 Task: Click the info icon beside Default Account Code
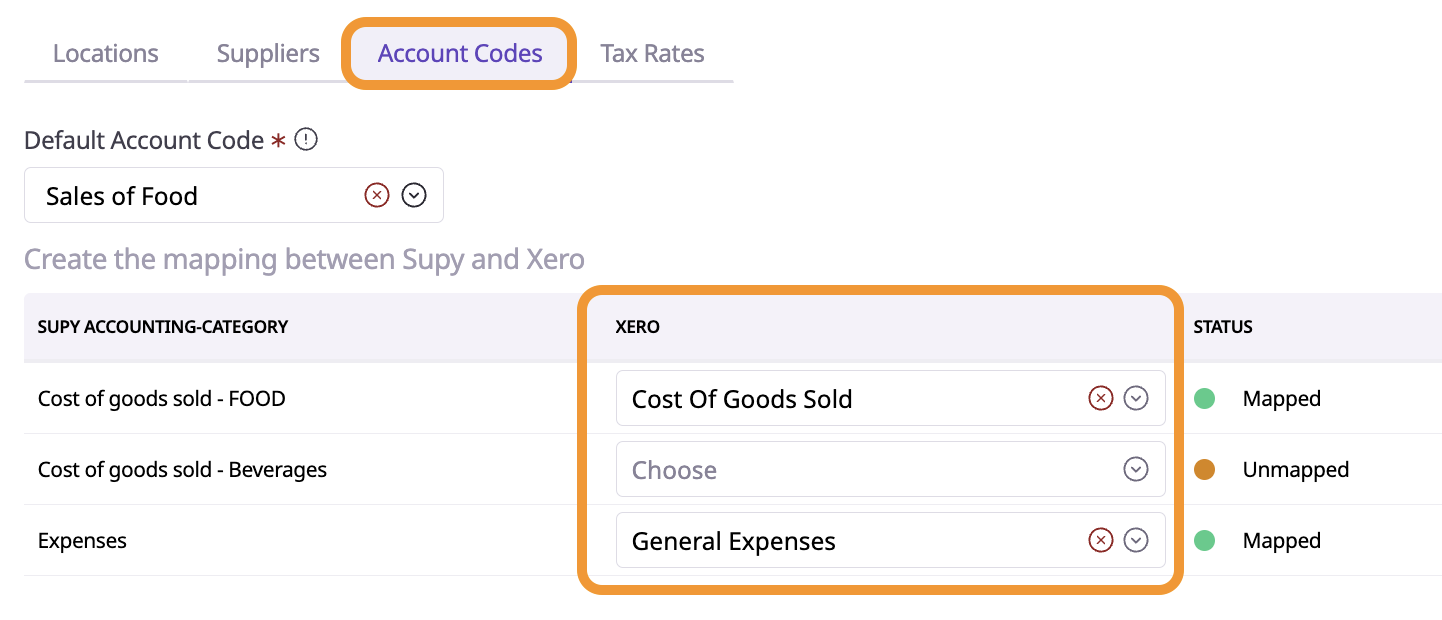coord(307,140)
